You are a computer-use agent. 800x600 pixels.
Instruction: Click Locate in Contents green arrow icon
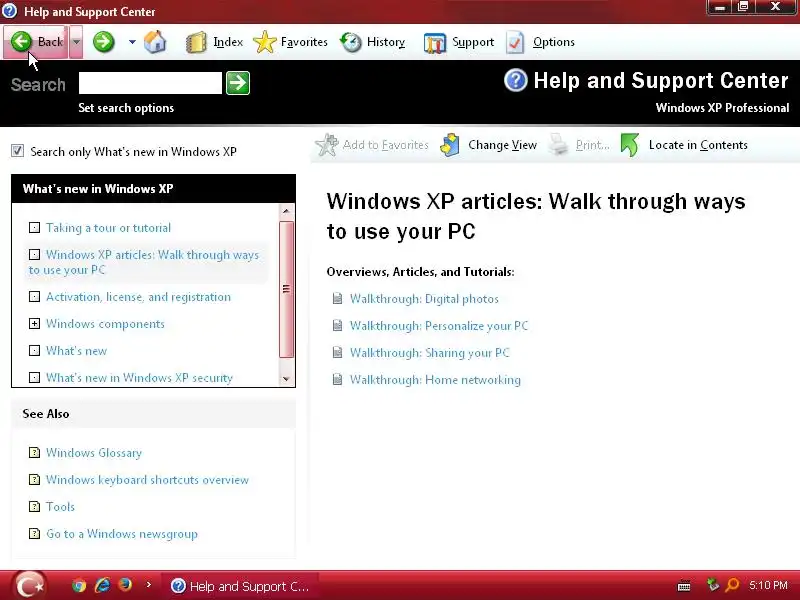pyautogui.click(x=630, y=145)
